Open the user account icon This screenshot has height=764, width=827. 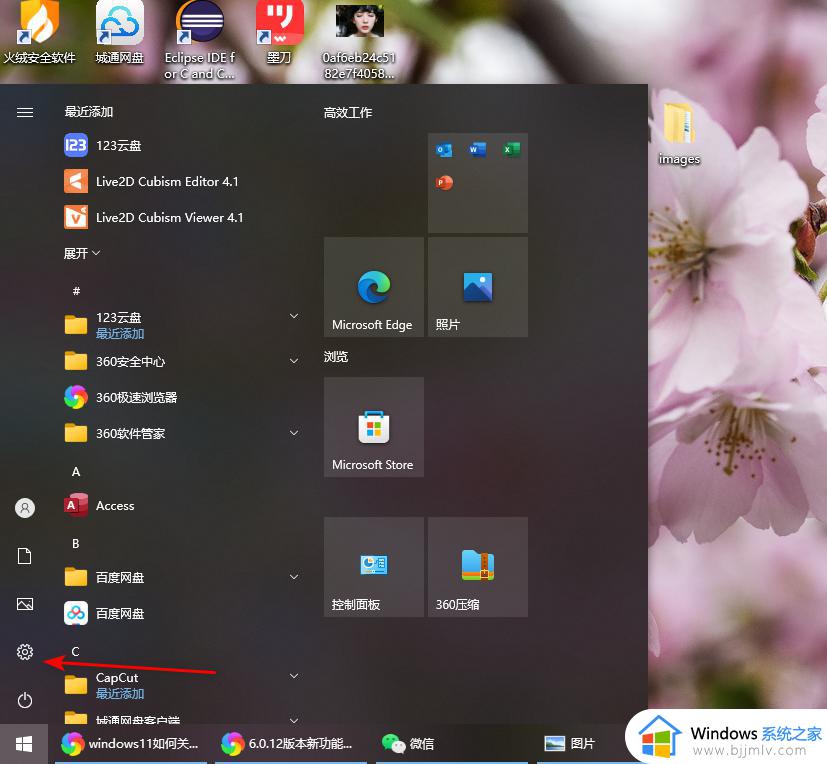pos(25,508)
